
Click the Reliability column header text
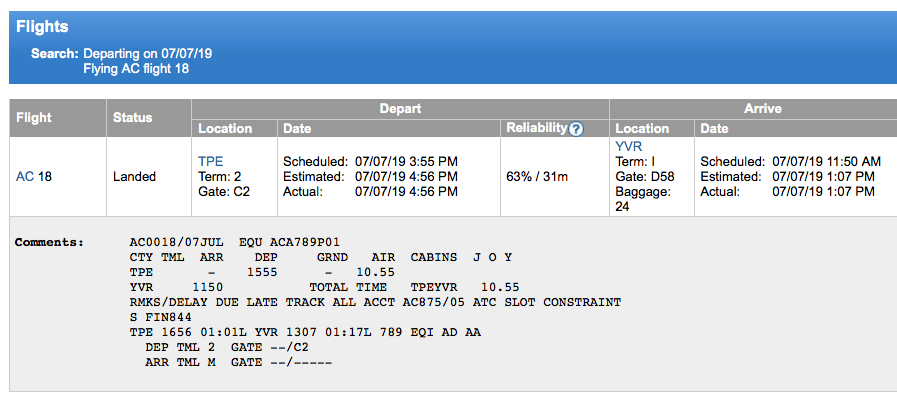coord(537,128)
